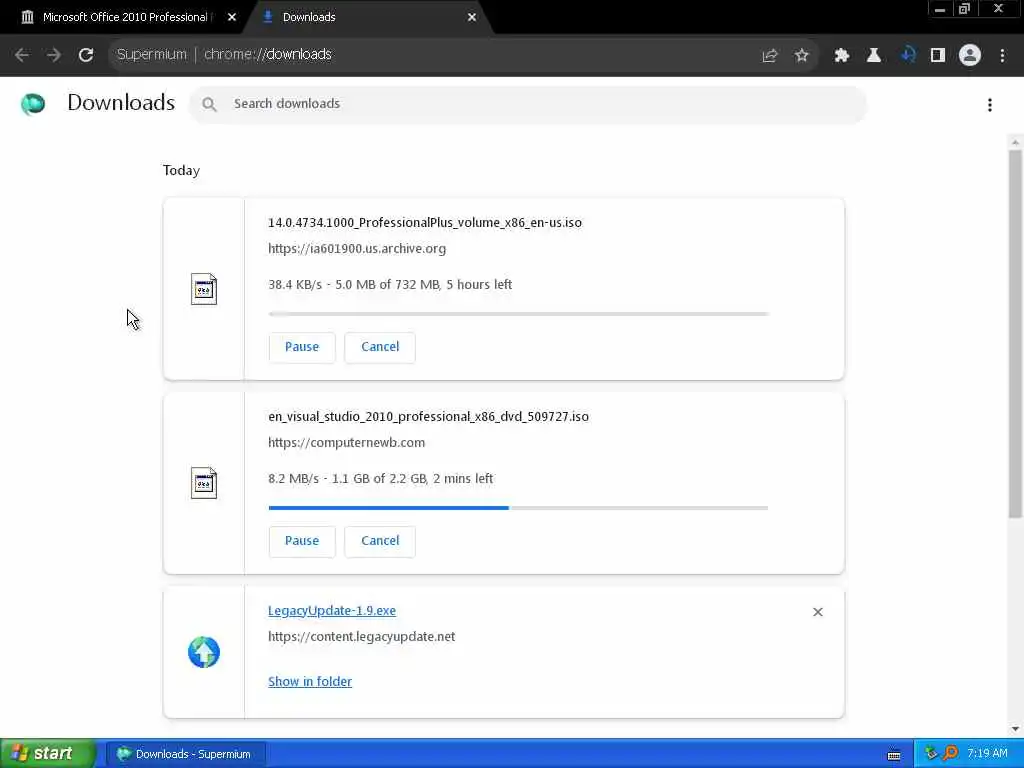Pause the ProfessionalPlus ISO download
Screen dimensions: 1024x768
click(x=302, y=347)
